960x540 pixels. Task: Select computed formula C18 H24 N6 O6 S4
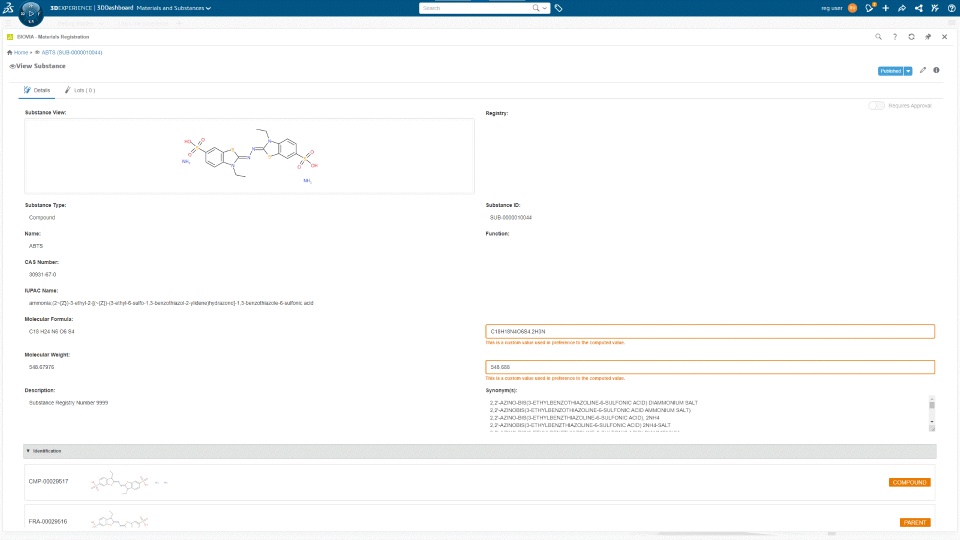51,331
